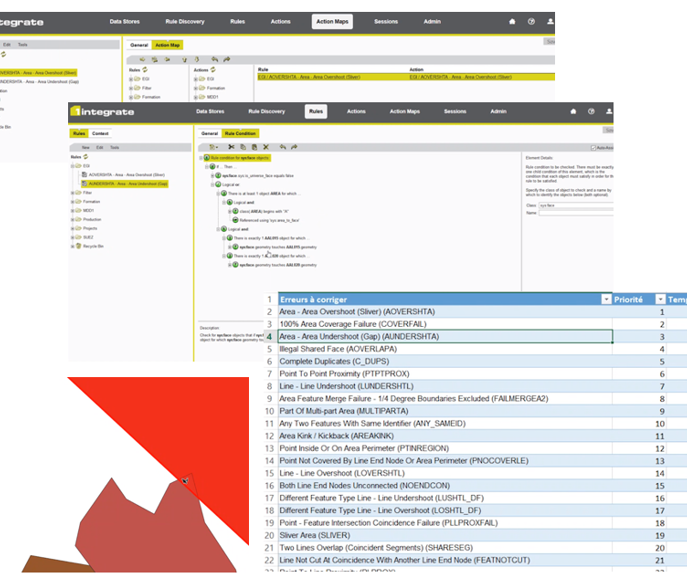
Task: Click the redo arrow in Rule Condition toolbar
Action: 295,146
